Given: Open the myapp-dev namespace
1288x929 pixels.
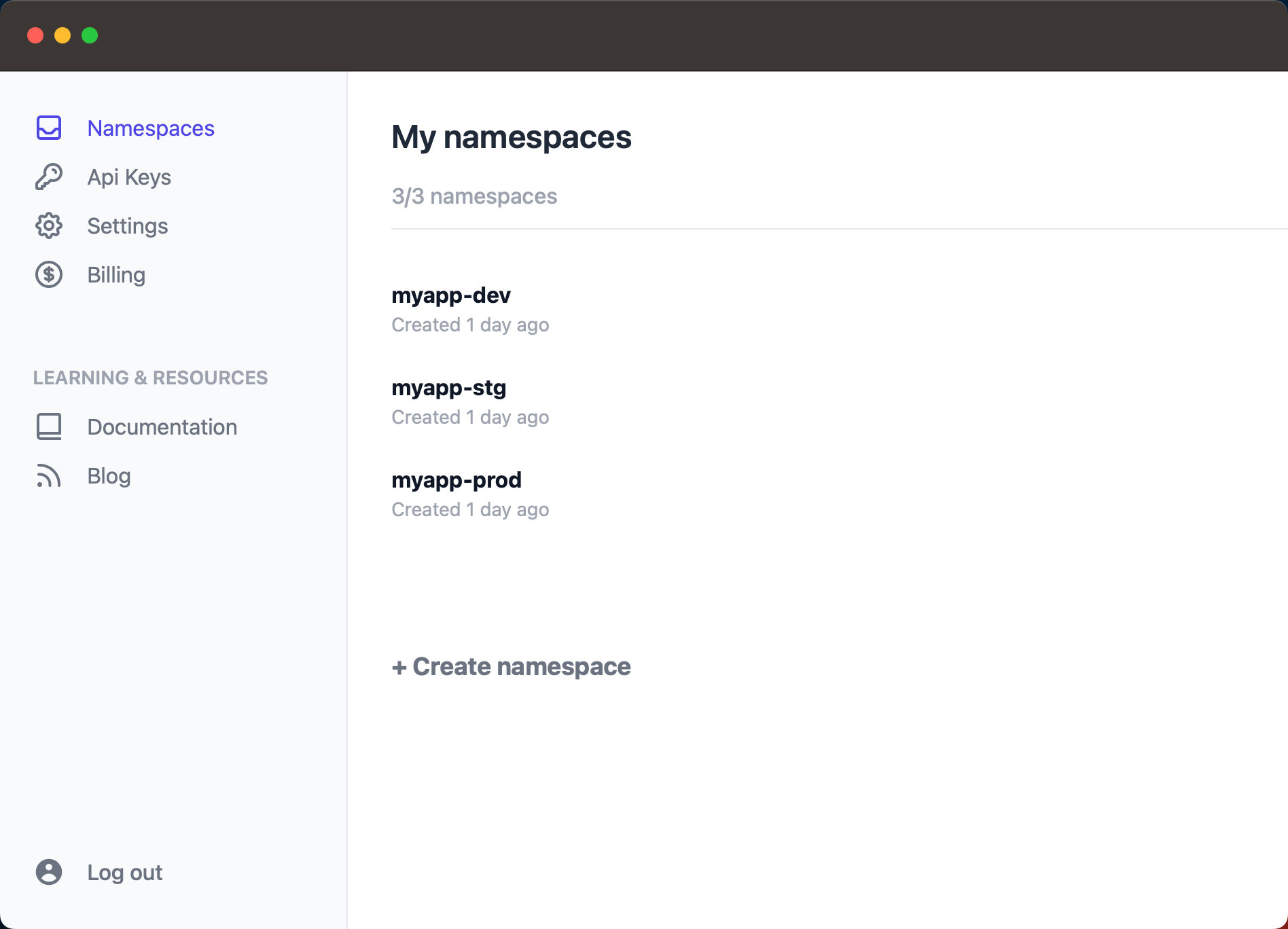Looking at the screenshot, I should [451, 295].
